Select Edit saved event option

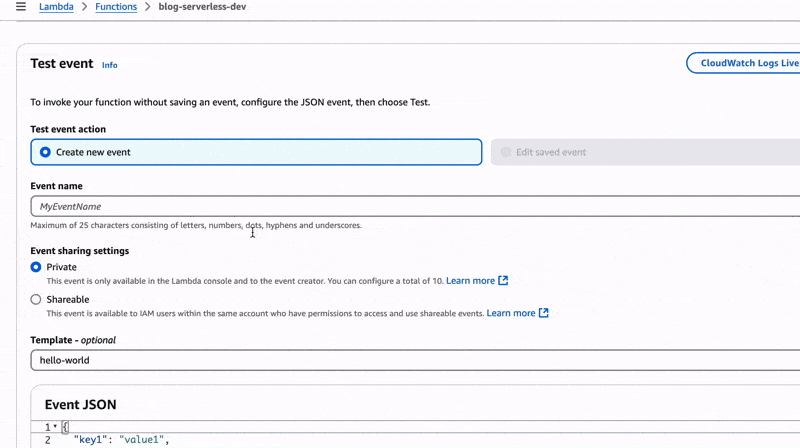tap(645, 152)
